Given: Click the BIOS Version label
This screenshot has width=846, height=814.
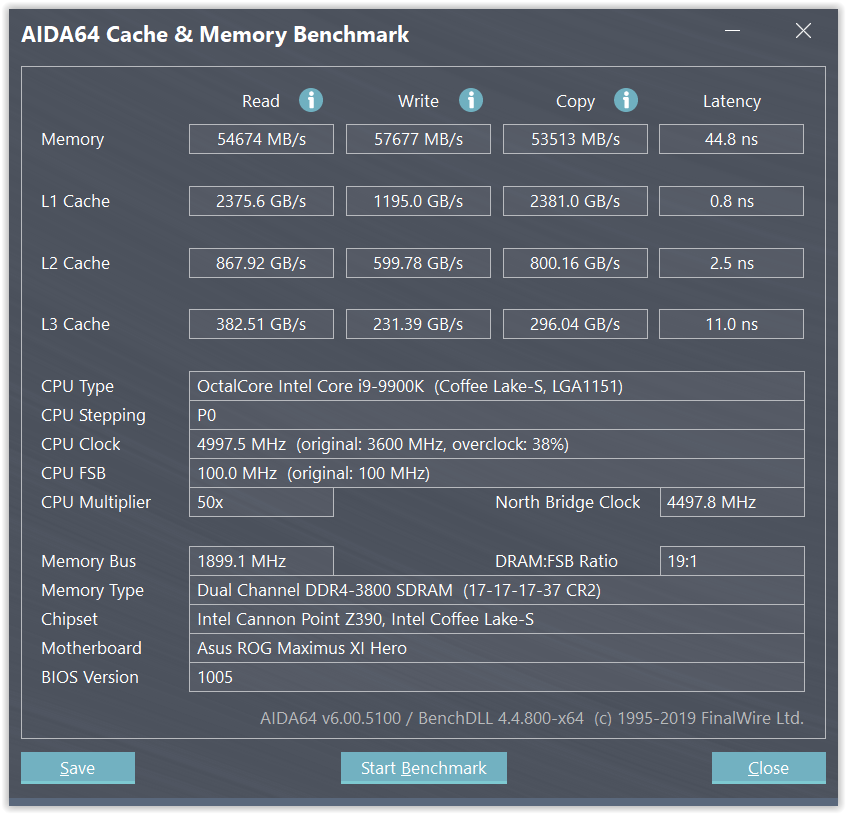Looking at the screenshot, I should click(90, 678).
